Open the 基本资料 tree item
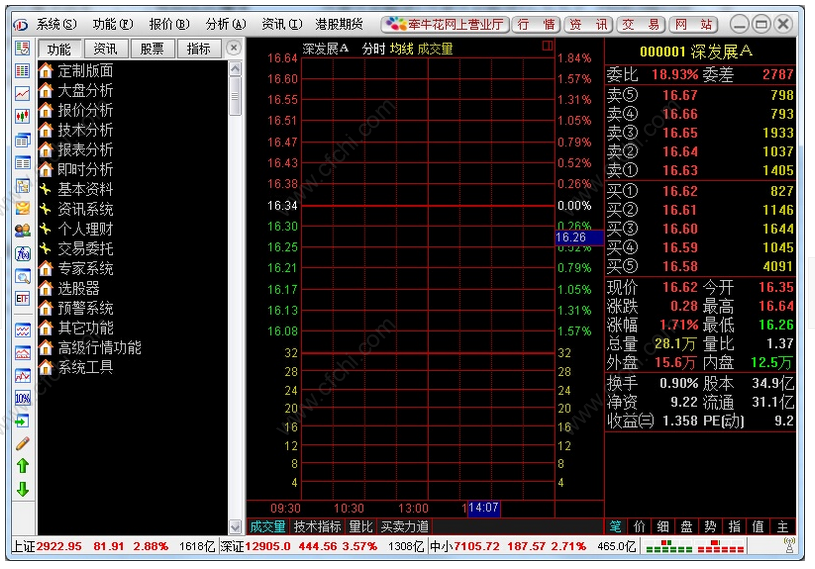 pyautogui.click(x=76, y=189)
